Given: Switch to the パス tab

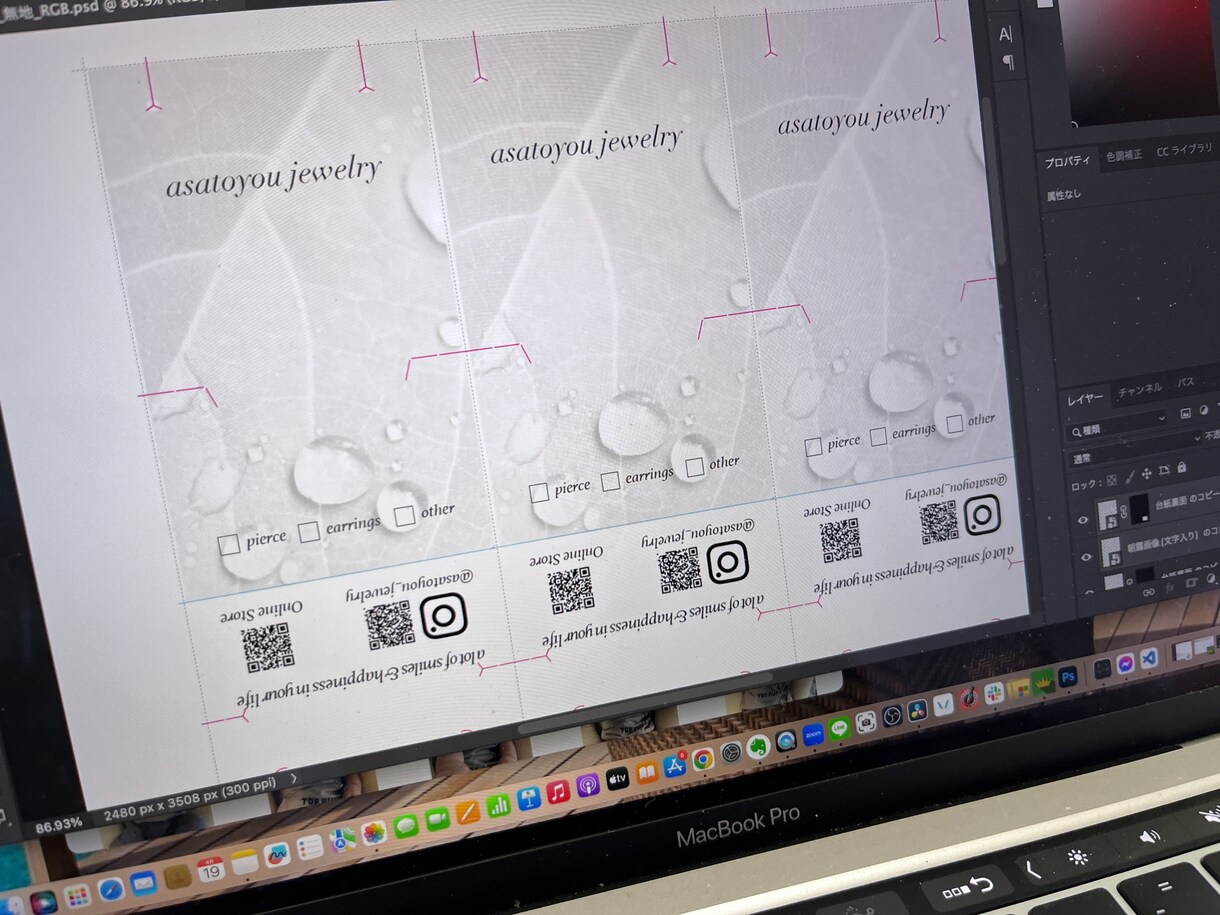Looking at the screenshot, I should (x=1186, y=382).
